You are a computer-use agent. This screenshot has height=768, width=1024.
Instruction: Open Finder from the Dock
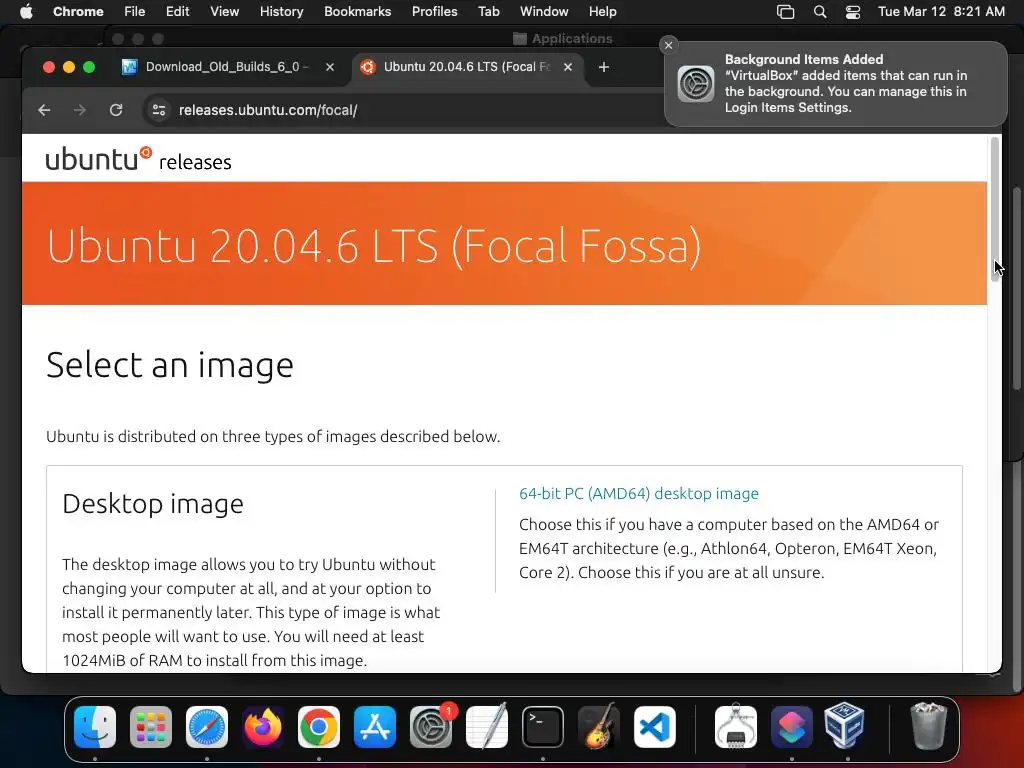pyautogui.click(x=95, y=727)
